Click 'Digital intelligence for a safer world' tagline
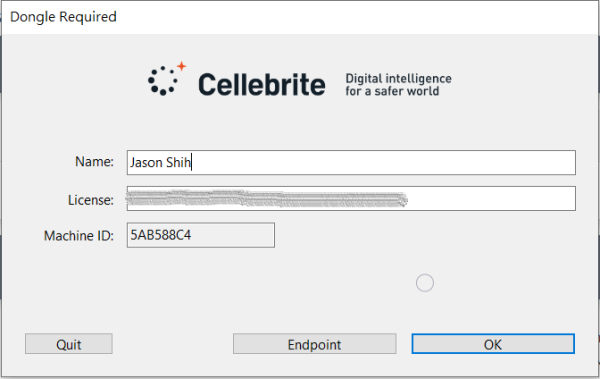 398,85
